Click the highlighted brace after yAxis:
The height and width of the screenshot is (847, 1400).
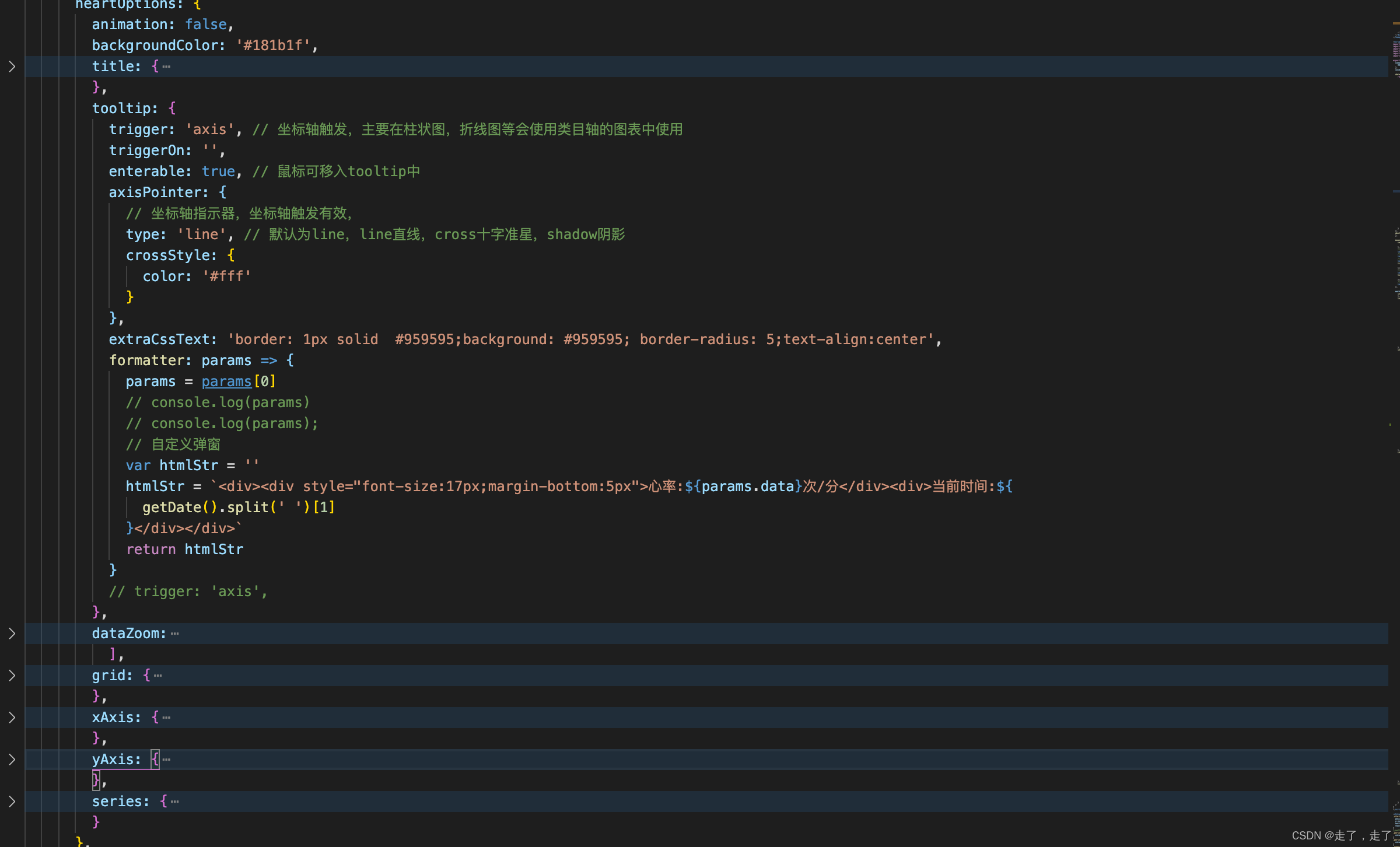[x=155, y=759]
